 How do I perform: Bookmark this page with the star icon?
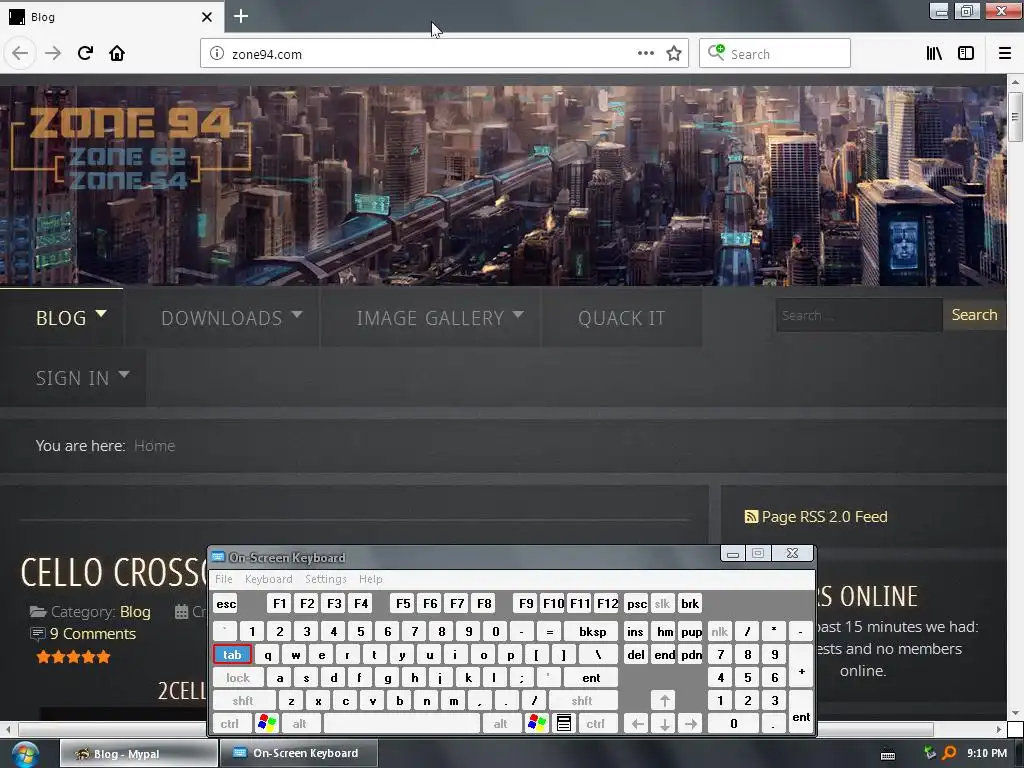click(674, 54)
